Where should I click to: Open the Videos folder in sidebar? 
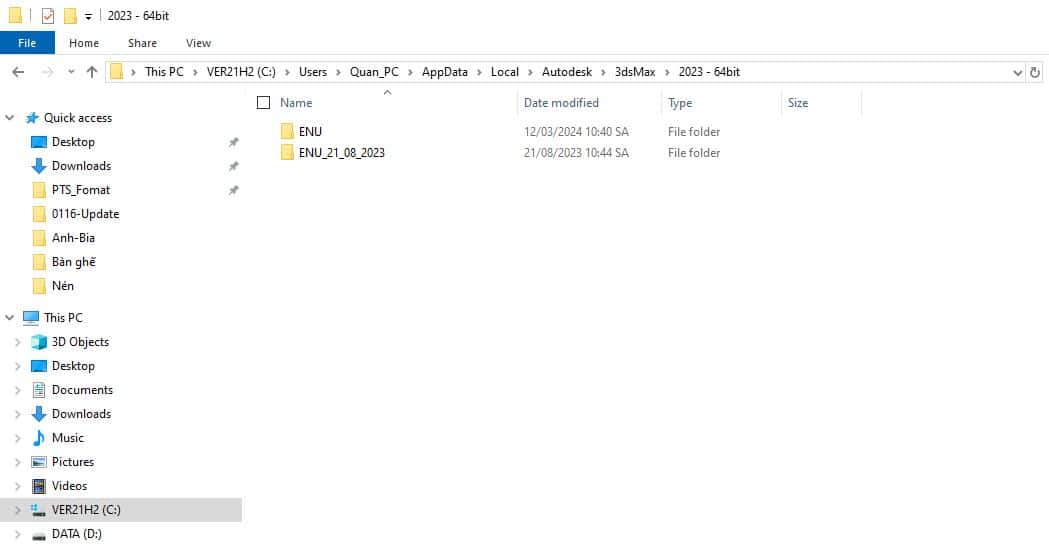click(69, 486)
